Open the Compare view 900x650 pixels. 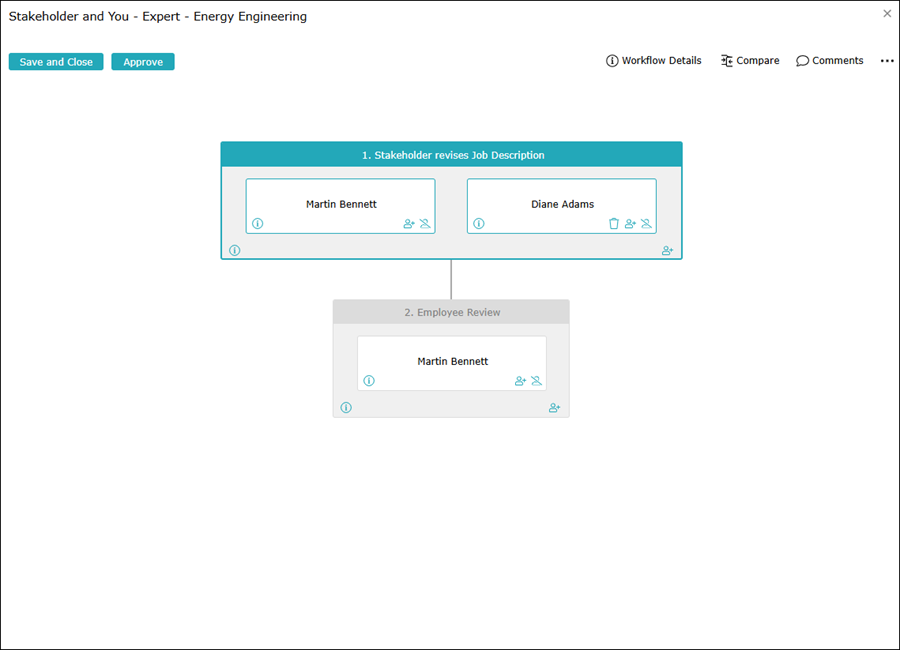(x=750, y=61)
